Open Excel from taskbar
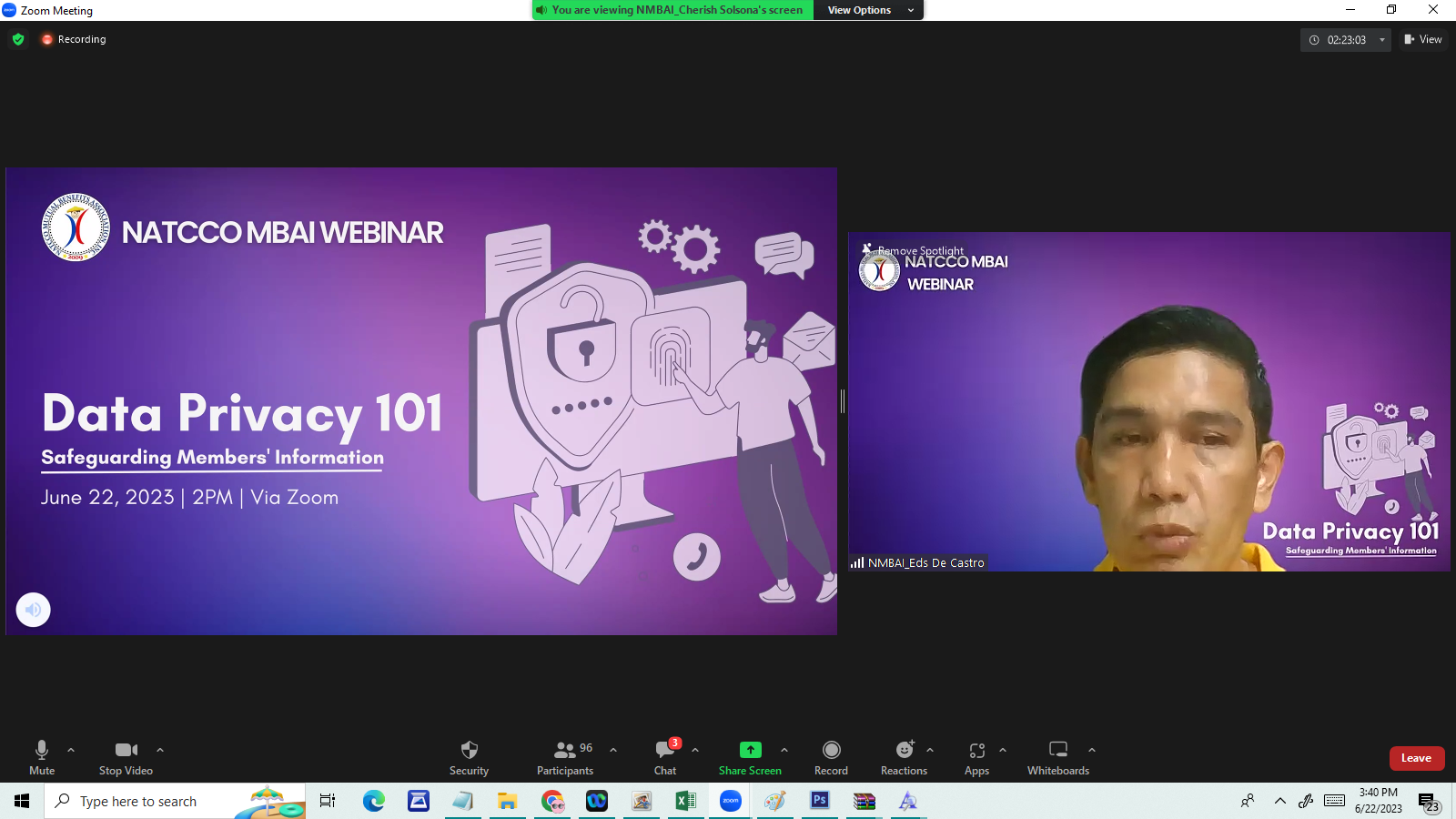The width and height of the screenshot is (1456, 819). click(685, 801)
